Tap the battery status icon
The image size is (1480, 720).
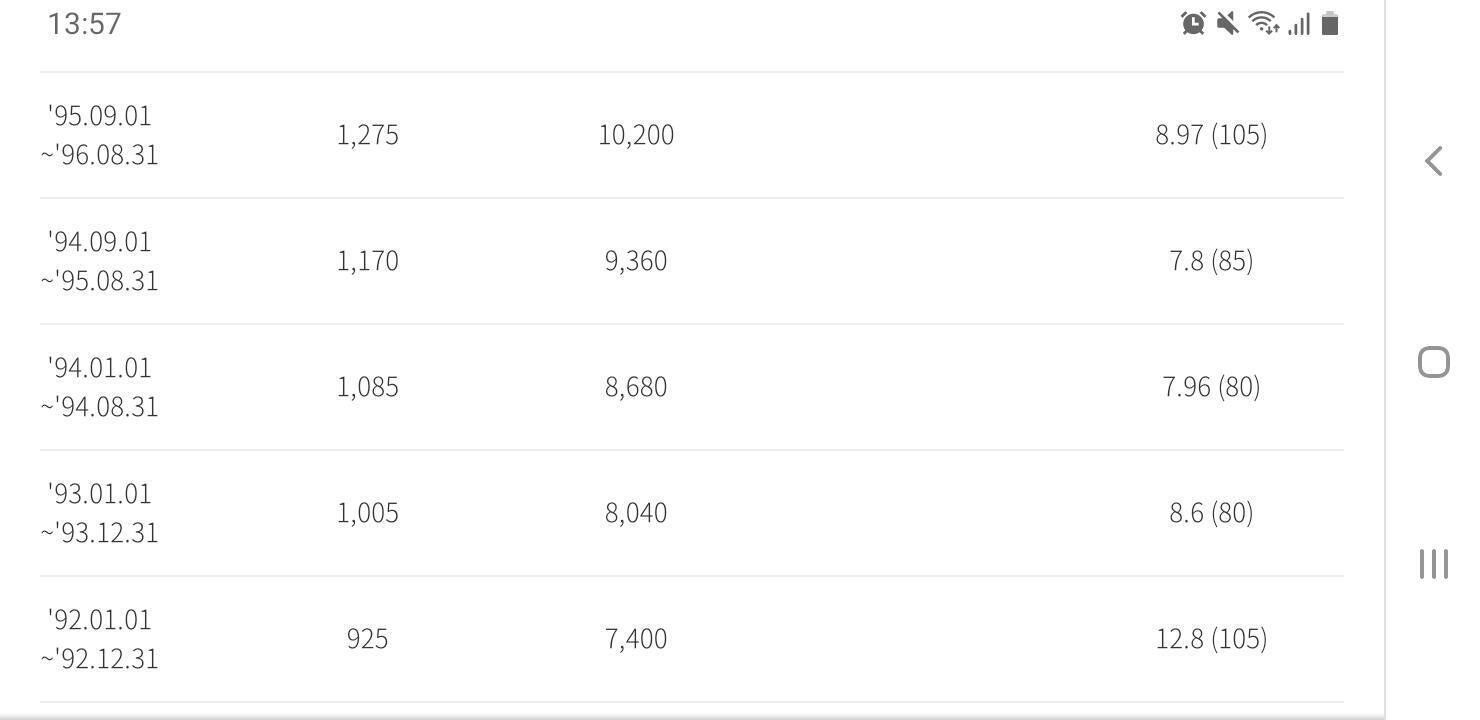point(1330,23)
